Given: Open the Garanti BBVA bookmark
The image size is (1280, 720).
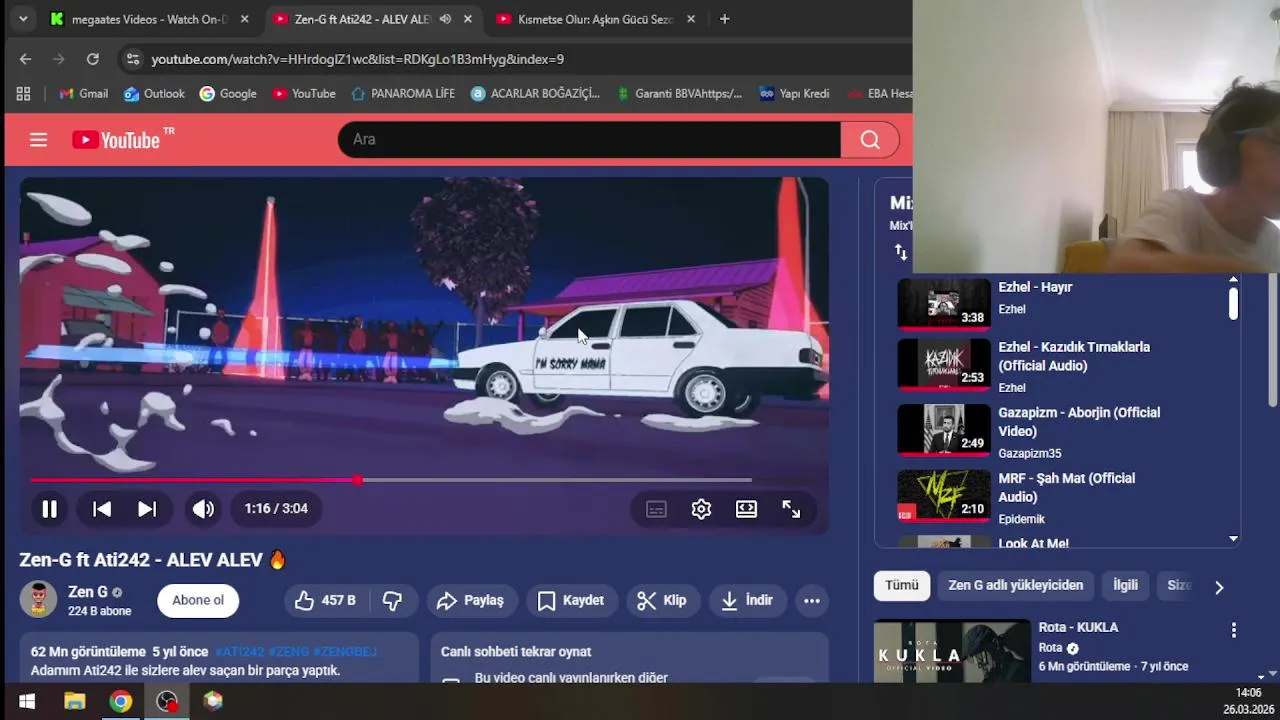Looking at the screenshot, I should point(679,94).
